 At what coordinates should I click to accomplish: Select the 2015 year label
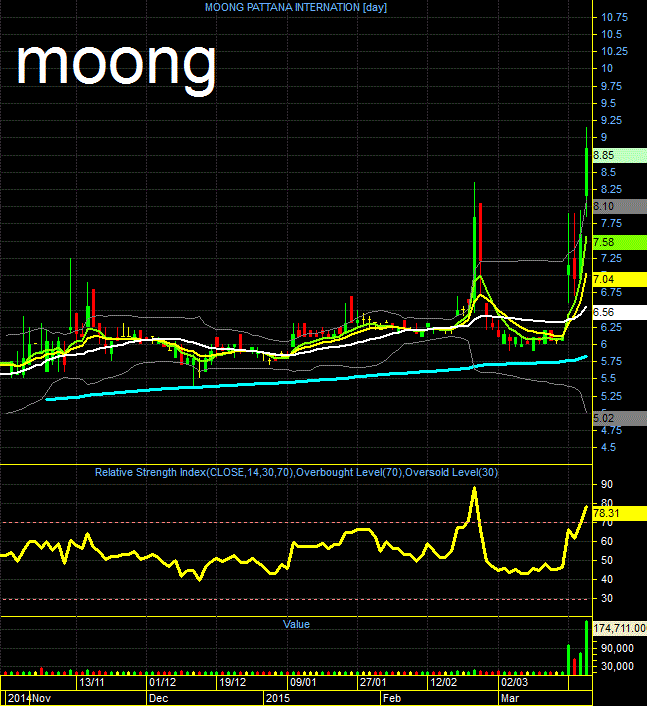(x=278, y=698)
